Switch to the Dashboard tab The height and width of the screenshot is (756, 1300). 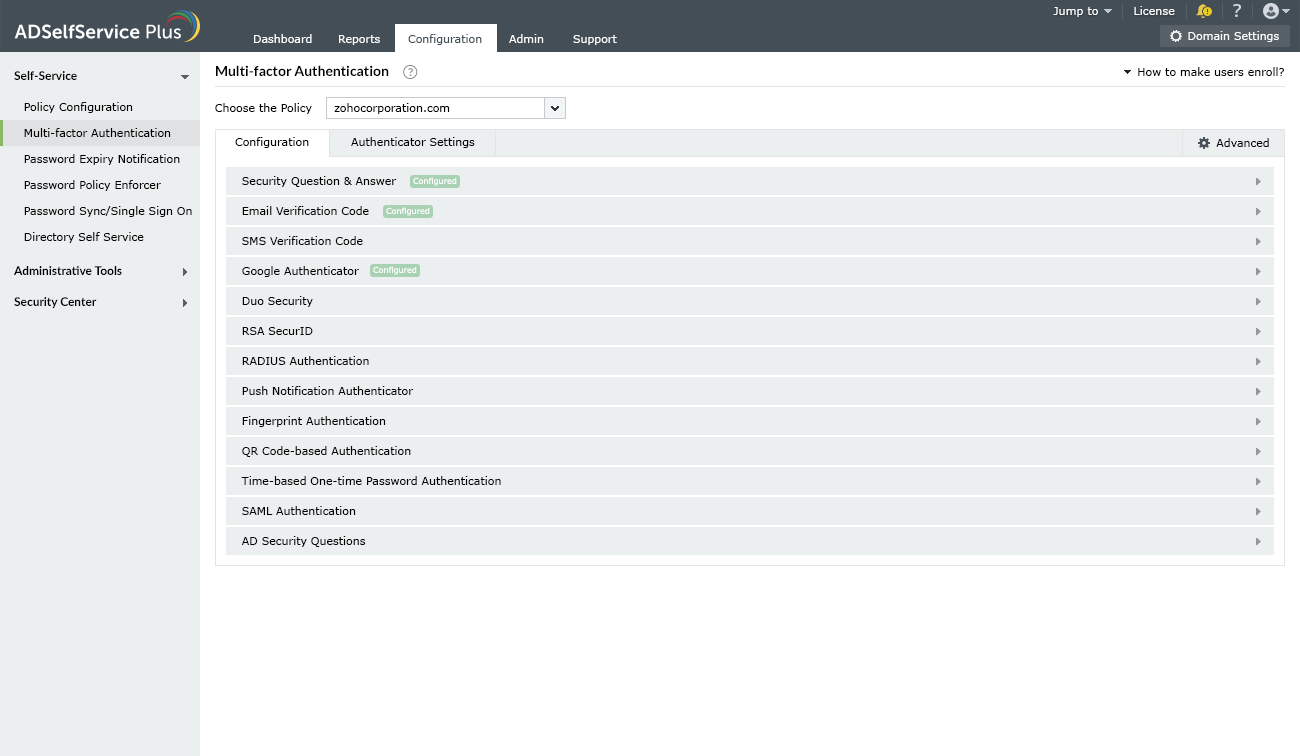point(282,39)
